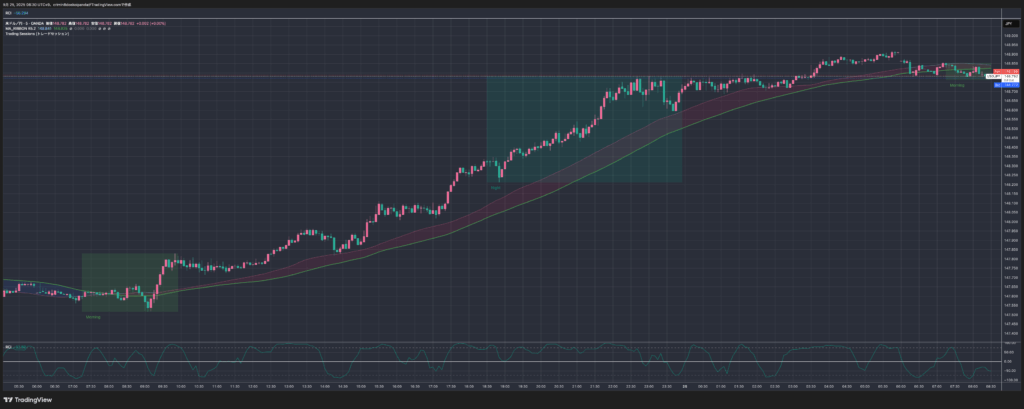Screen dimensions: 1024x409
Task: Click the Morning label under the right green box
Action: click(957, 86)
